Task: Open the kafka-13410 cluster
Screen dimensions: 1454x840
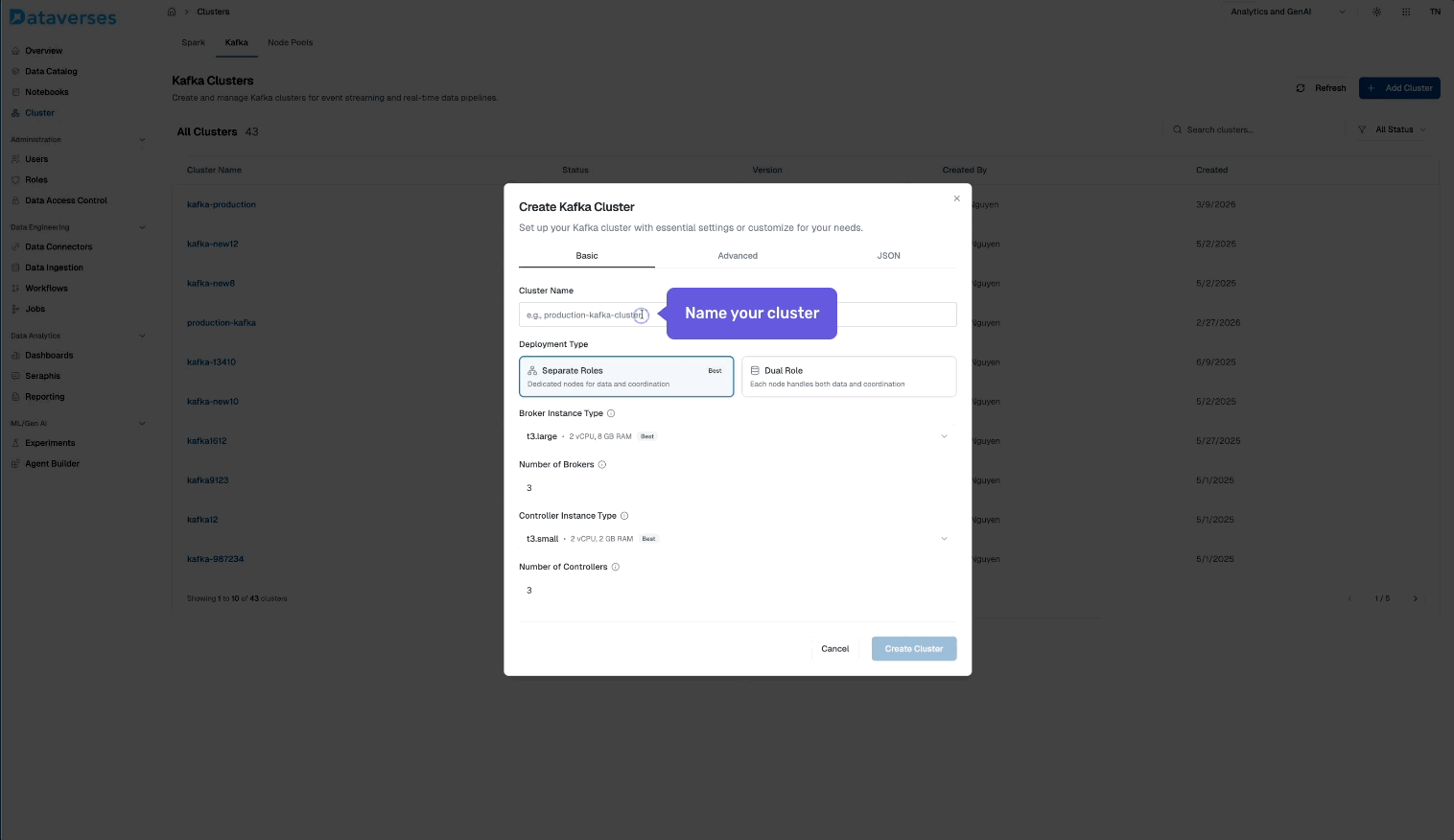Action: (211, 362)
